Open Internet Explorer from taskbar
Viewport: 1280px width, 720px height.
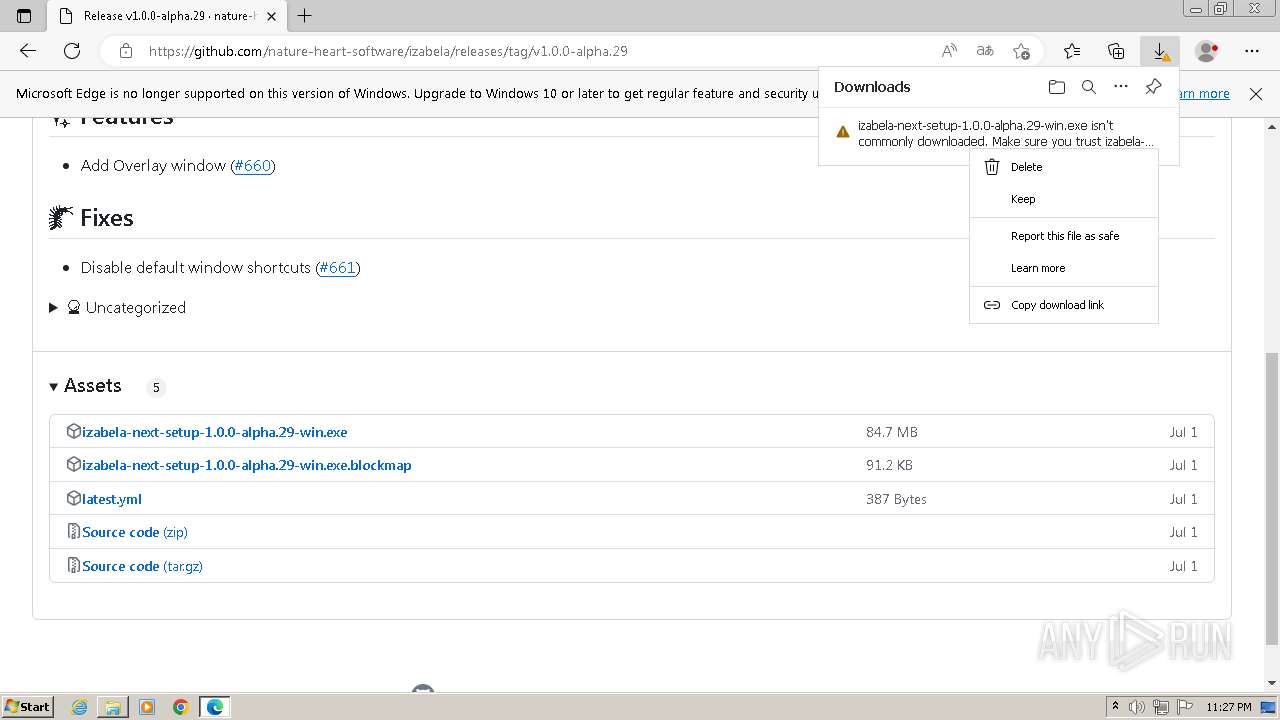click(80, 707)
